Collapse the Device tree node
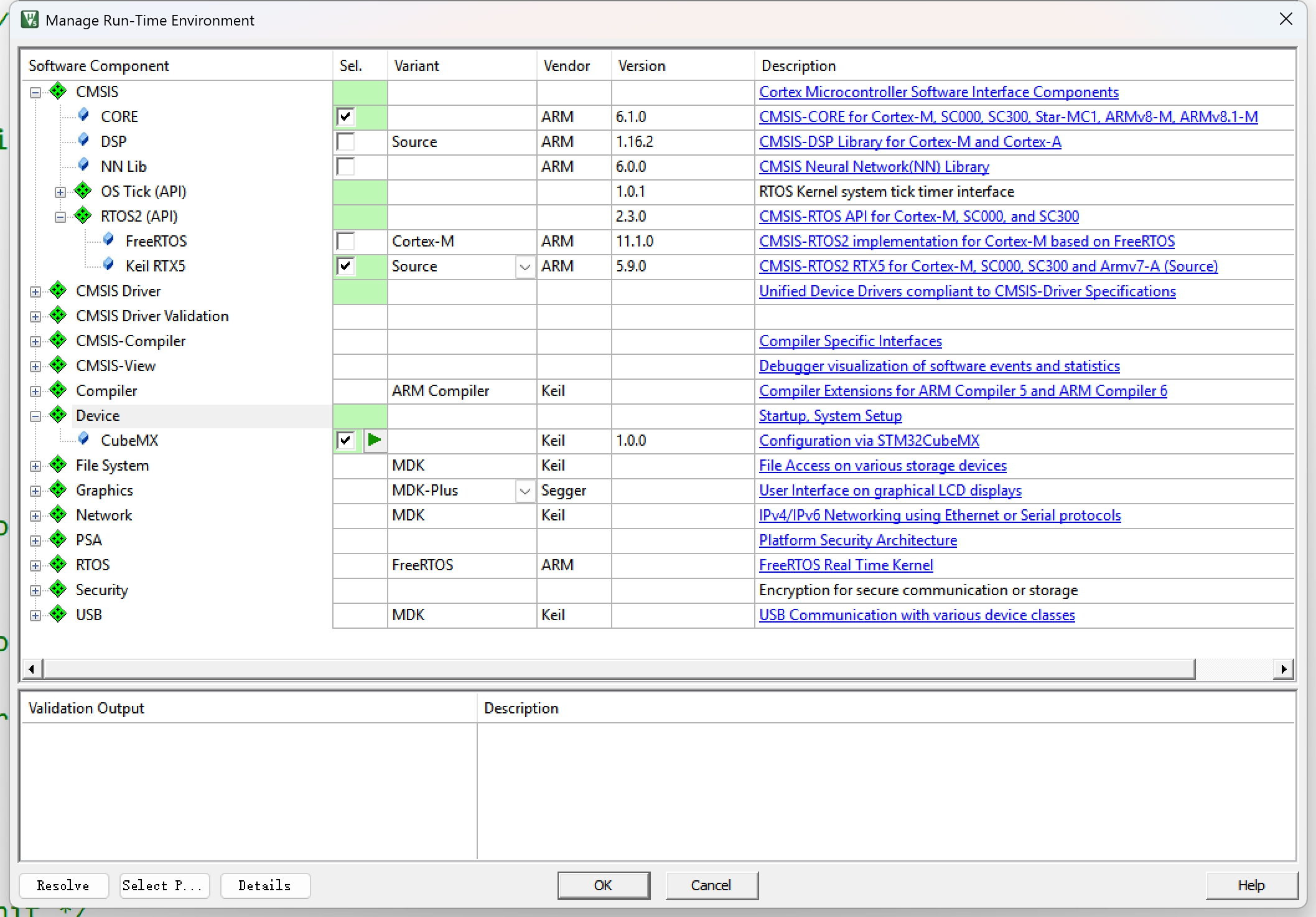This screenshot has height=917, width=1316. [35, 416]
